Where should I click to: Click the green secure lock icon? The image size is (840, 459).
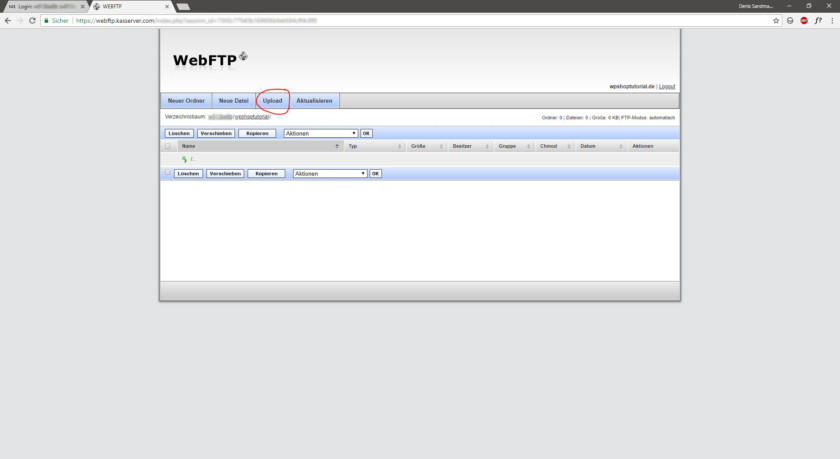[46, 20]
